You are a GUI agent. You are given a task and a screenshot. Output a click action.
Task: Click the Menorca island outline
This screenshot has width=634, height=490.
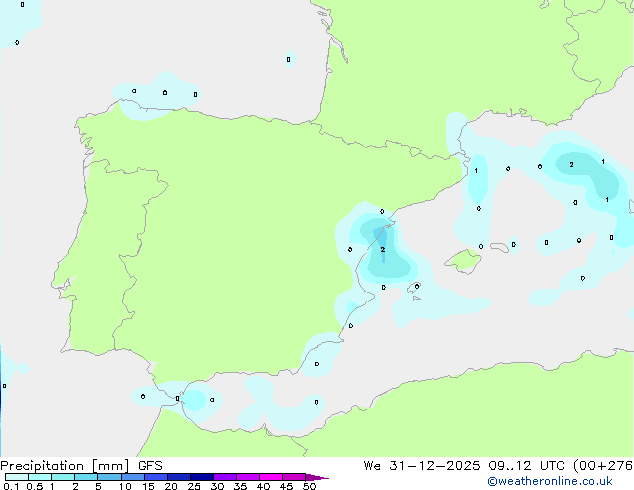point(499,247)
